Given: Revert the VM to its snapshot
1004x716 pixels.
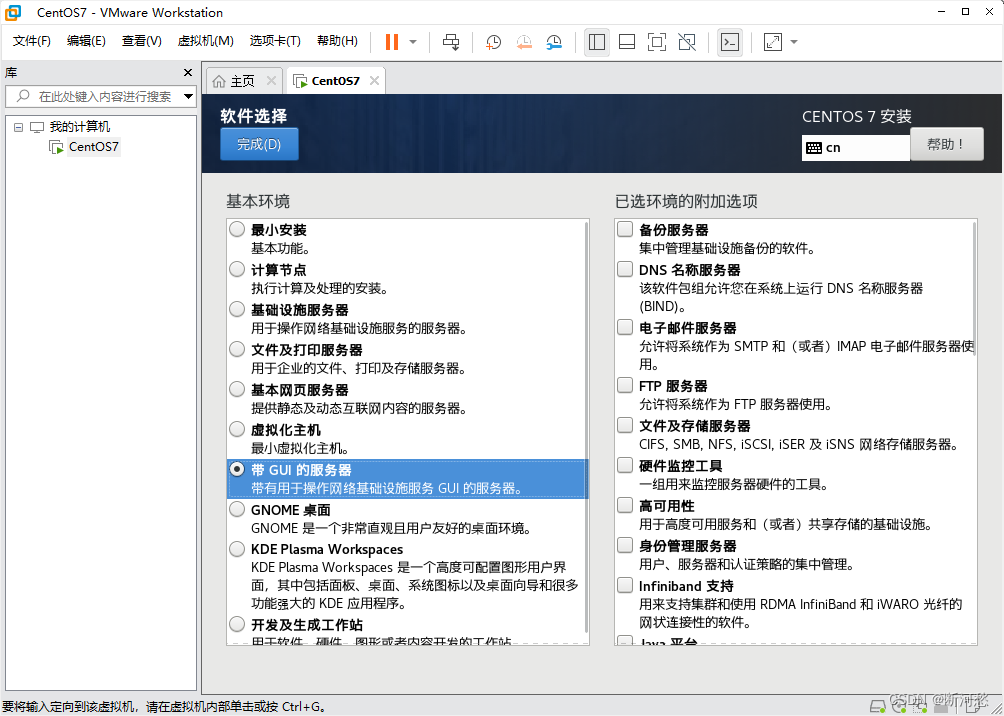Looking at the screenshot, I should click(523, 42).
